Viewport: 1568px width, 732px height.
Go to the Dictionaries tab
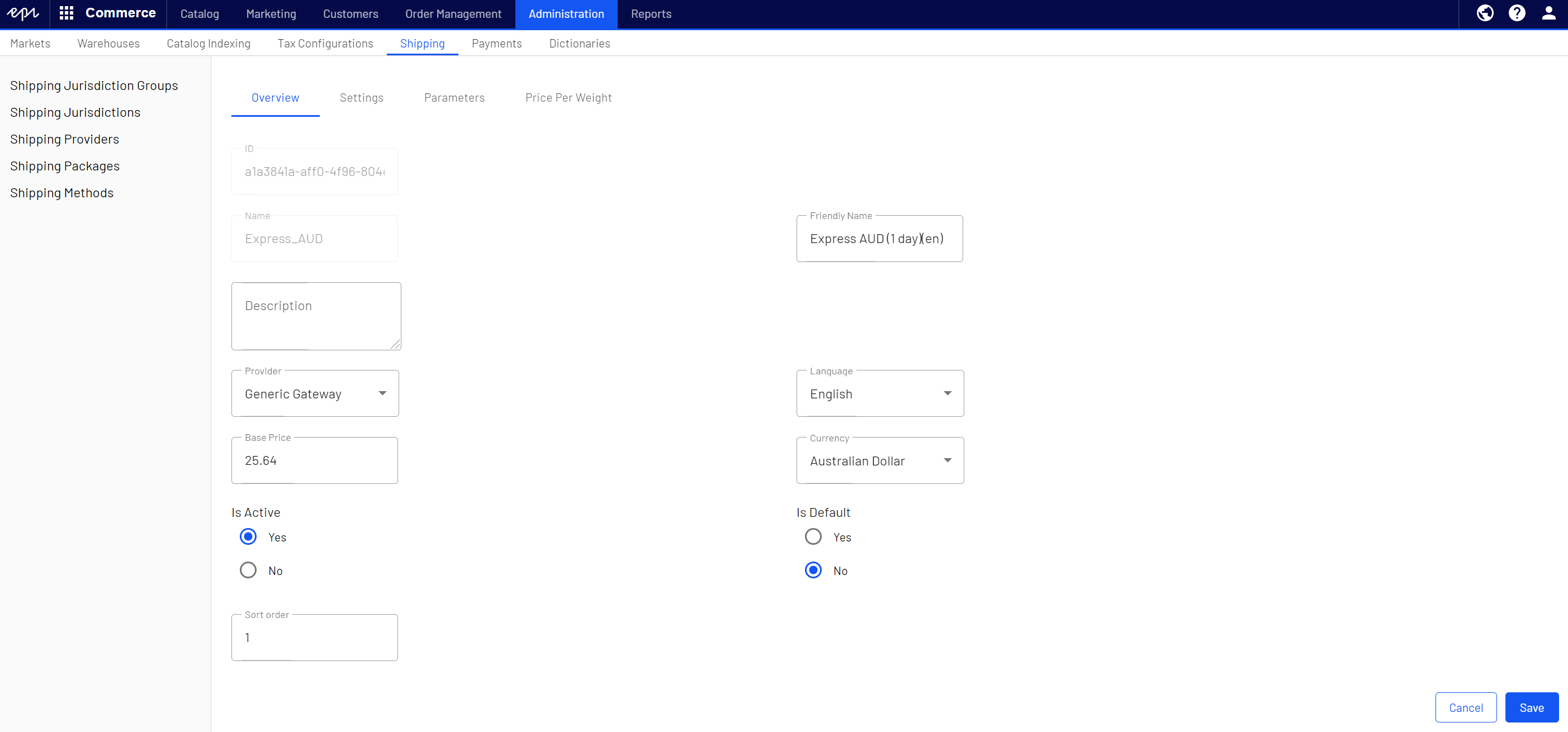pyautogui.click(x=580, y=43)
